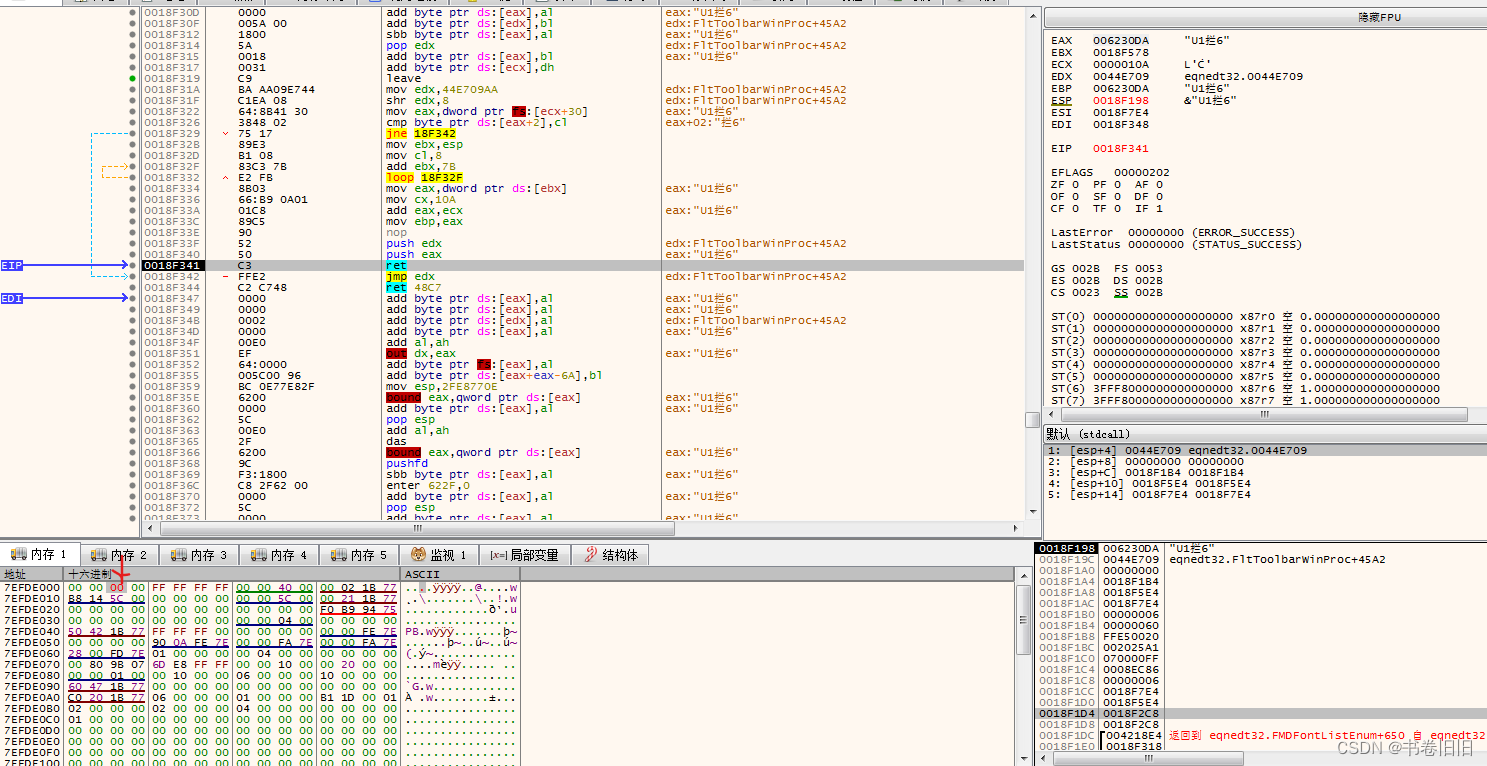Show the 局部变量 local variables tab

tap(525, 555)
